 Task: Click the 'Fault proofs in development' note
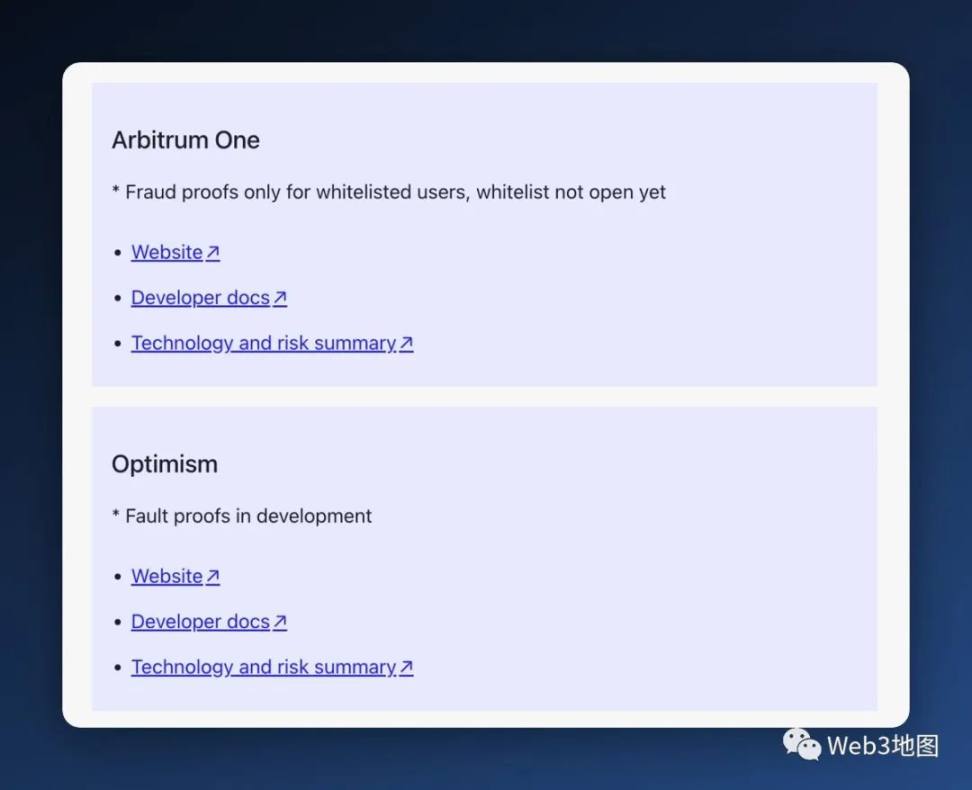click(x=242, y=516)
